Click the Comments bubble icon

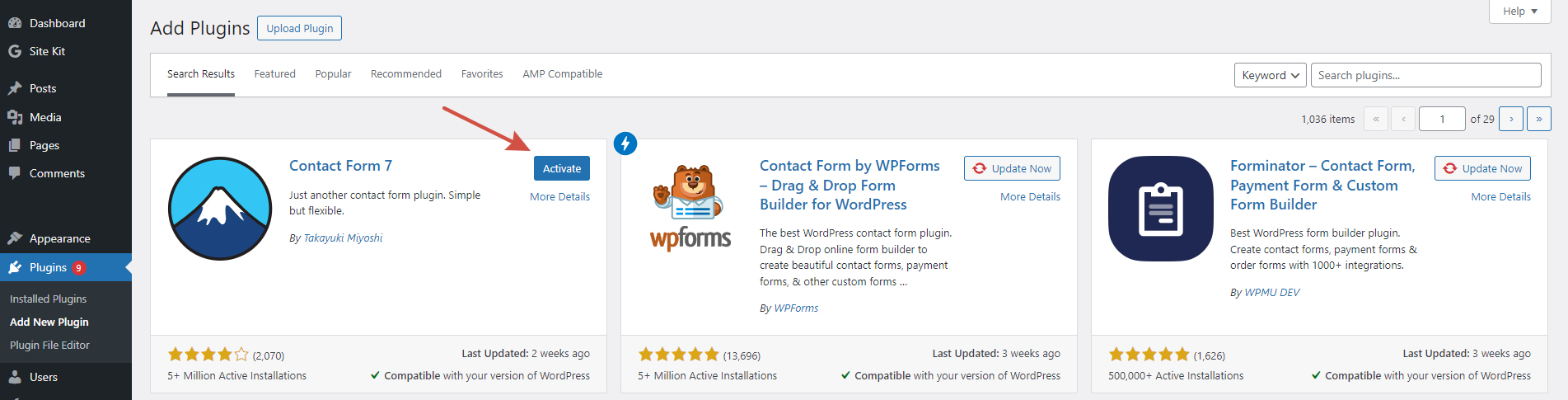15,173
